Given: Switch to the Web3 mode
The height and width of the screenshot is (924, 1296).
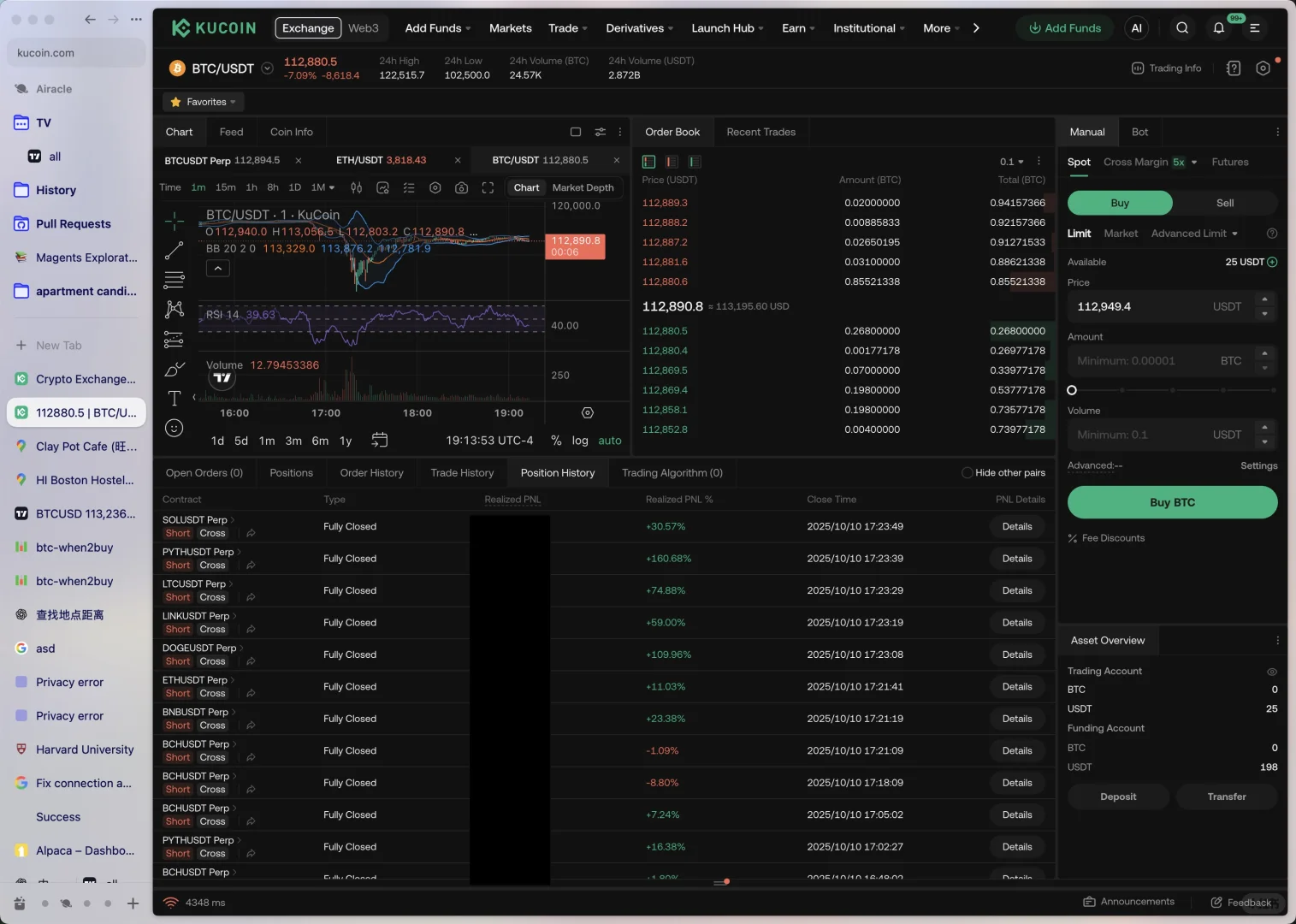Looking at the screenshot, I should click(364, 28).
